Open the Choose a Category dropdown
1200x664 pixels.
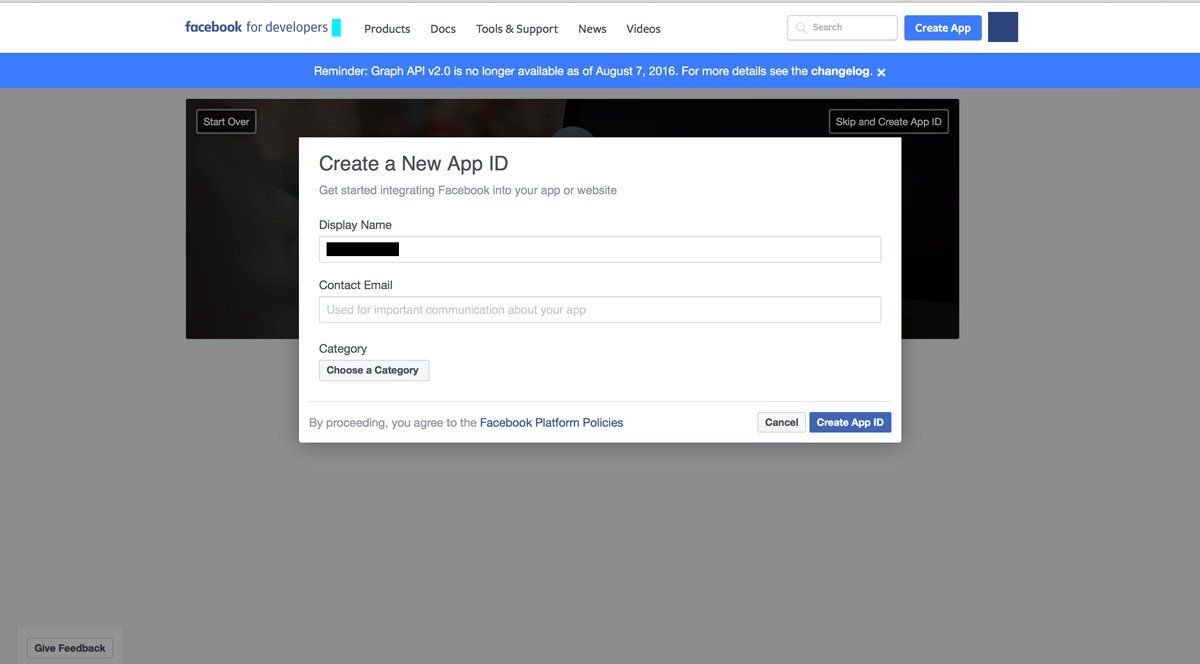[374, 370]
